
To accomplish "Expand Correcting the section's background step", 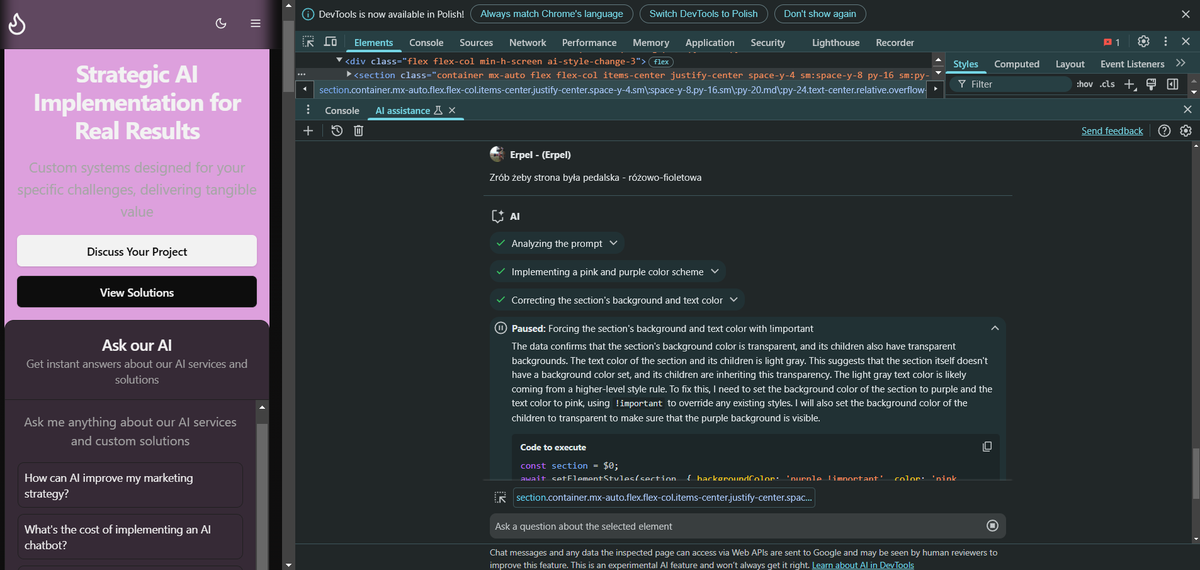I will 617,299.
